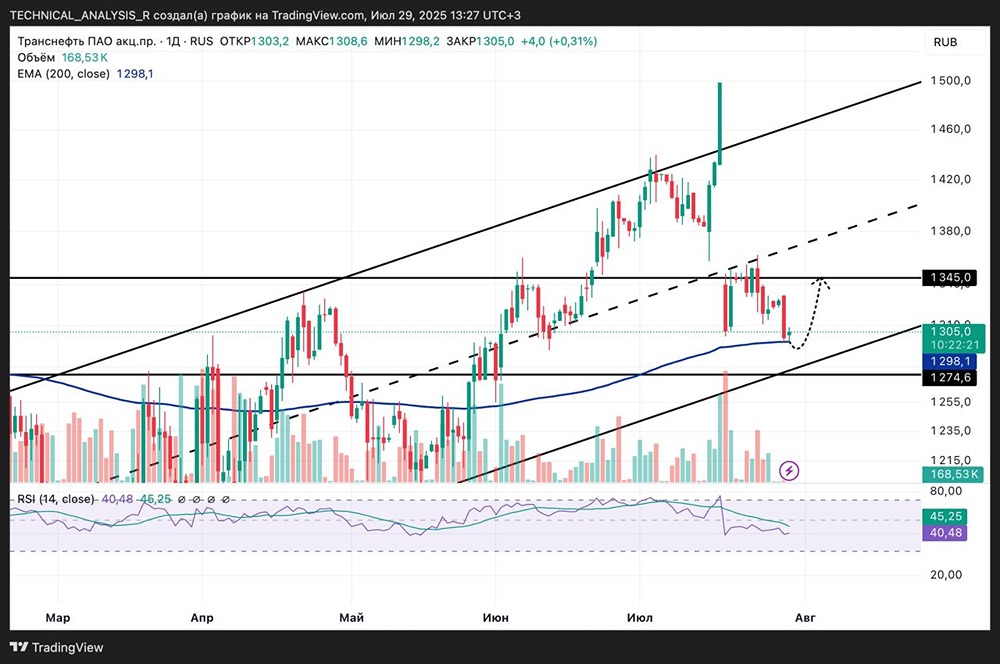The width and height of the screenshot is (1000, 664).
Task: Click the 20,00 RSI scale value
Action: point(946,575)
